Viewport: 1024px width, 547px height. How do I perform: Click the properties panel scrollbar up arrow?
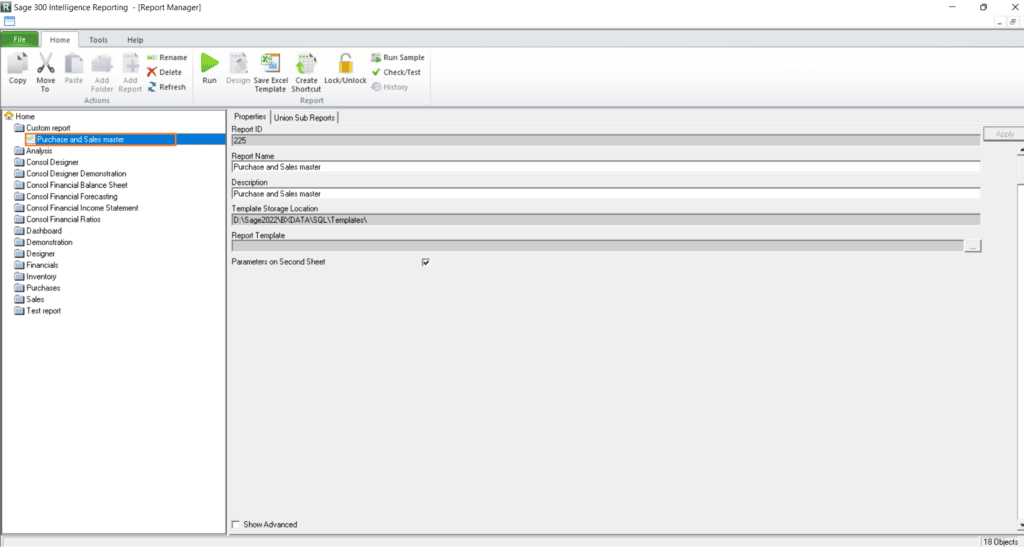click(x=1020, y=151)
